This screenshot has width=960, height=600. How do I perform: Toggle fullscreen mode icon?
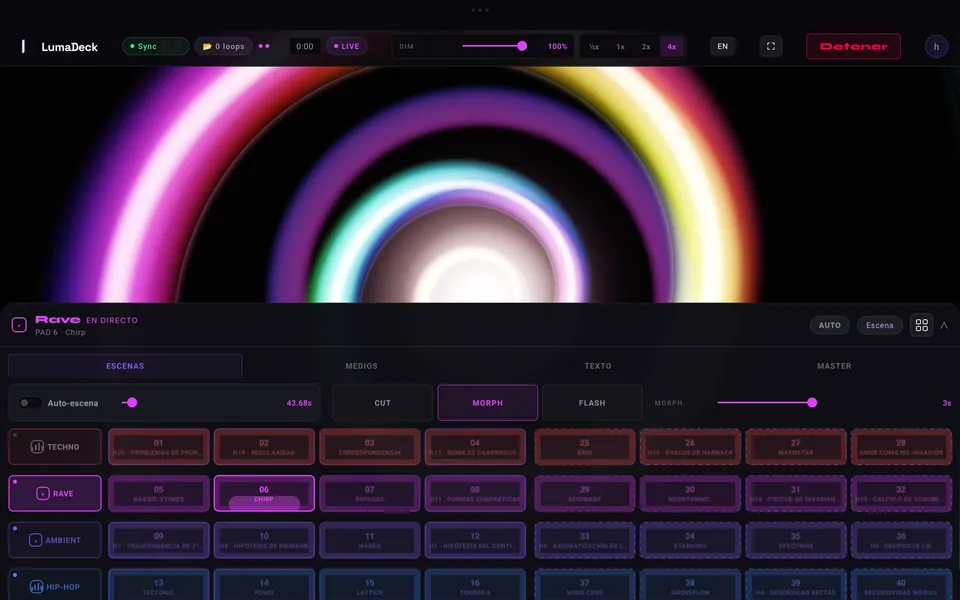(771, 47)
